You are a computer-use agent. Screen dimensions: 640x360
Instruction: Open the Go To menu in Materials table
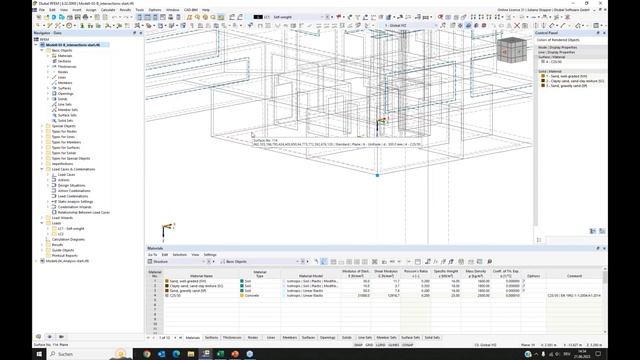tap(152, 255)
